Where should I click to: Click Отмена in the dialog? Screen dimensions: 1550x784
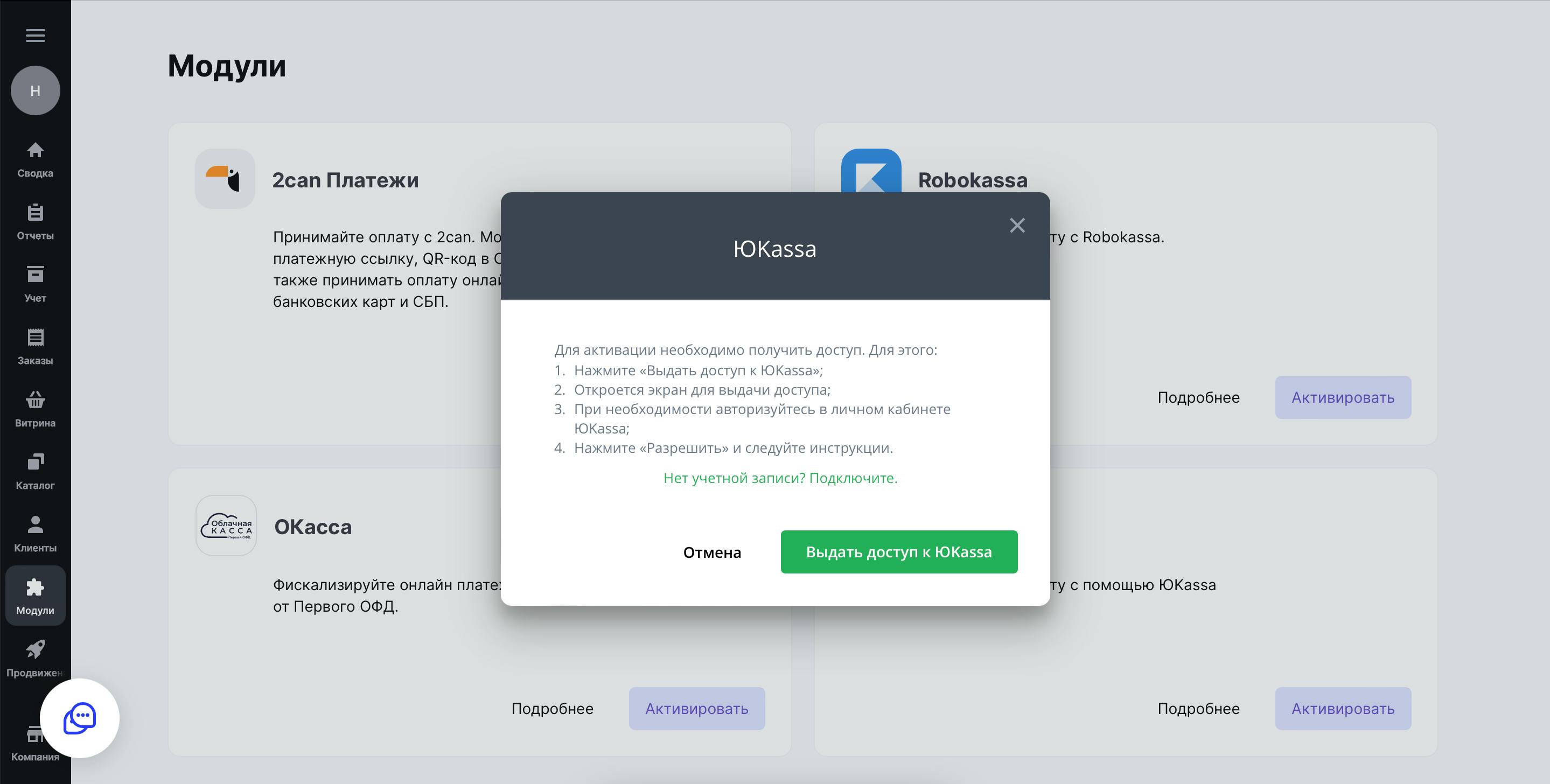(712, 552)
